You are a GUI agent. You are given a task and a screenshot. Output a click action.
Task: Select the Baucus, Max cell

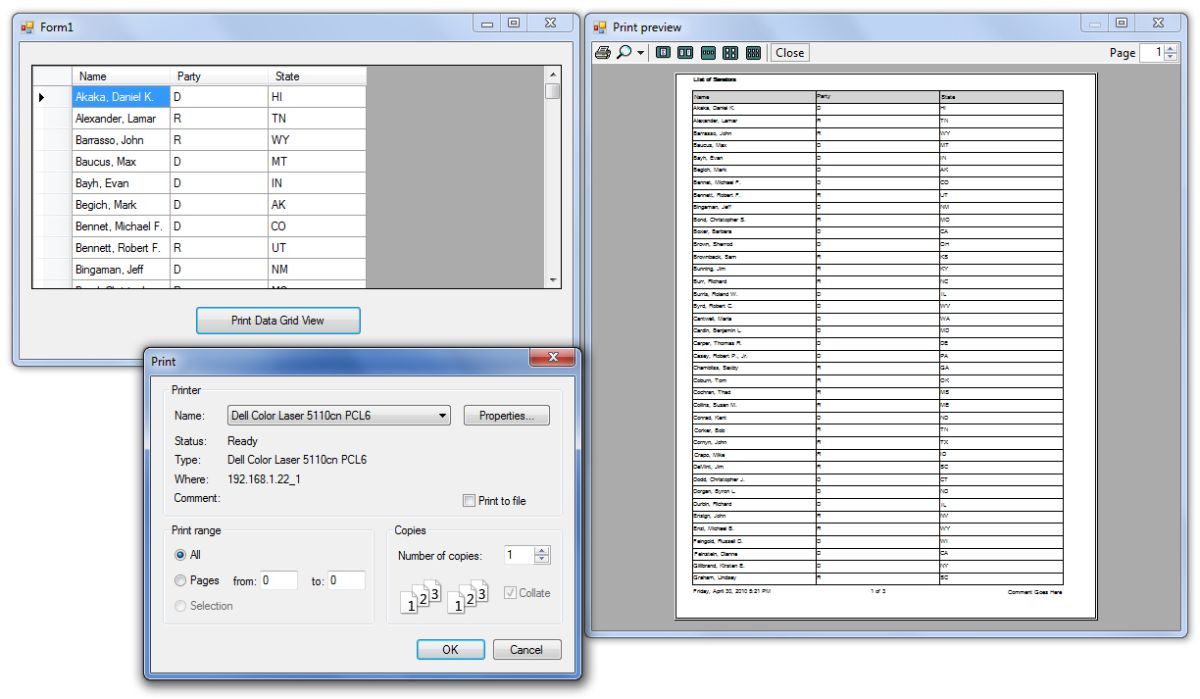[120, 162]
